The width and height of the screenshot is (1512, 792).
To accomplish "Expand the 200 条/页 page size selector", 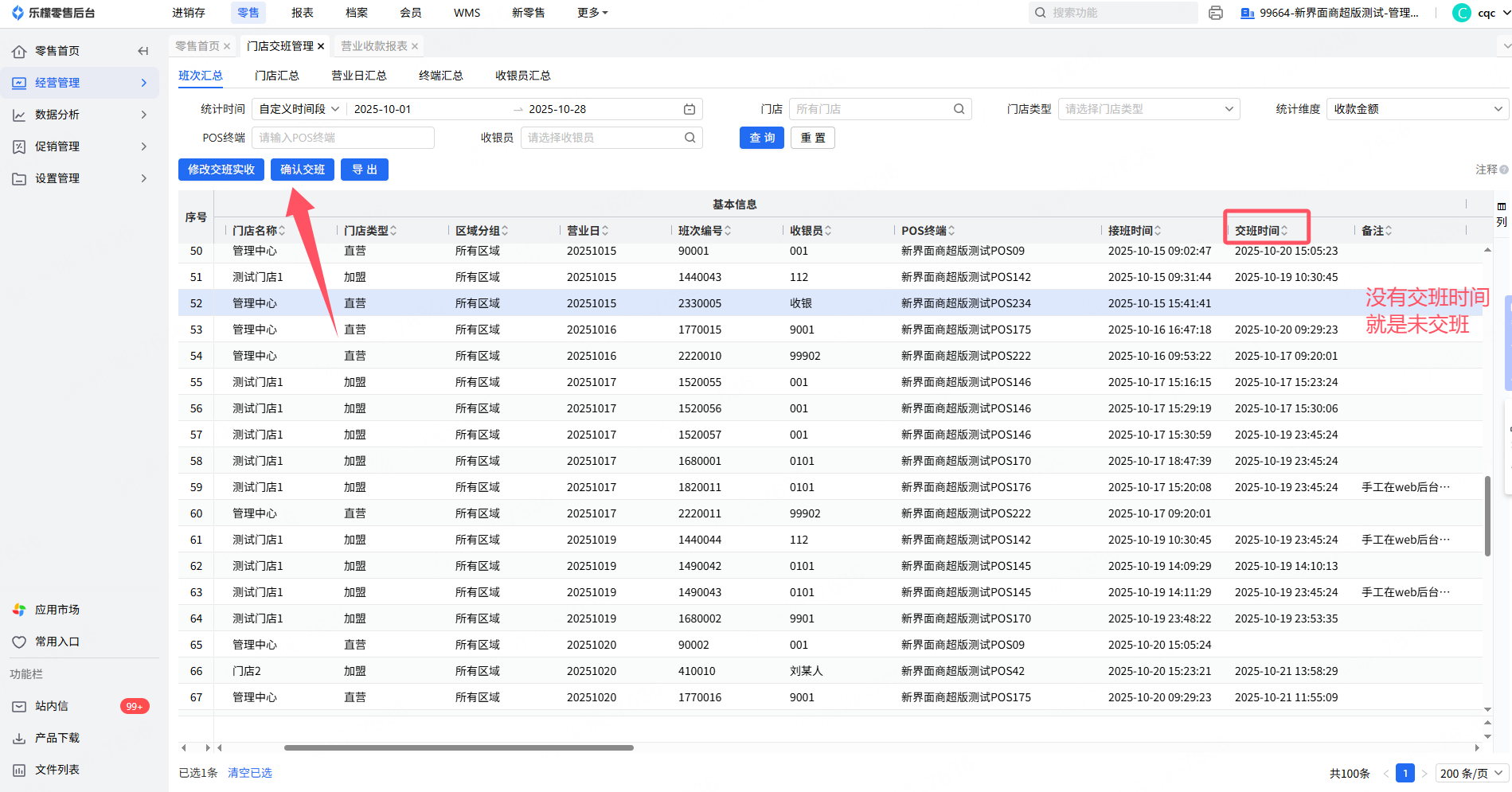I will point(1471,773).
